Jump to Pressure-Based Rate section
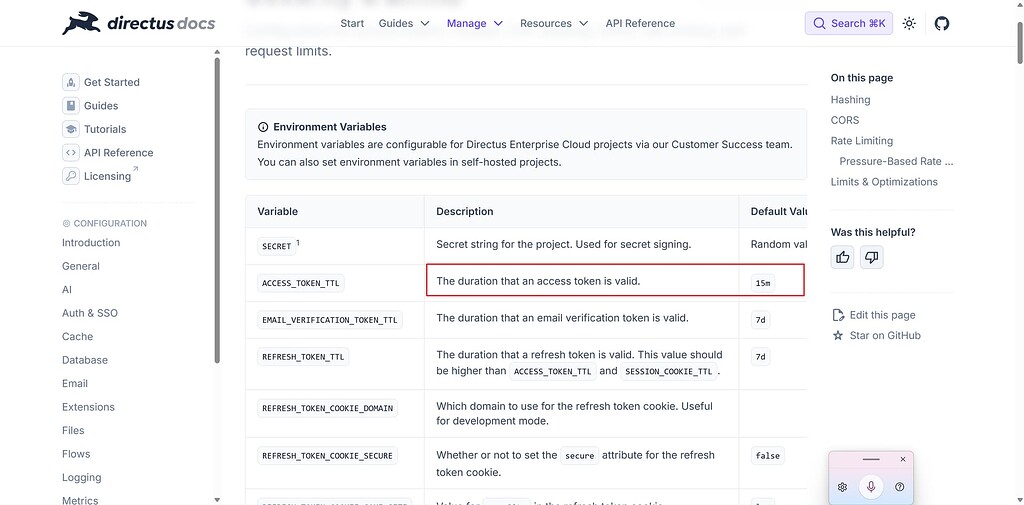1024x505 pixels. [896, 161]
